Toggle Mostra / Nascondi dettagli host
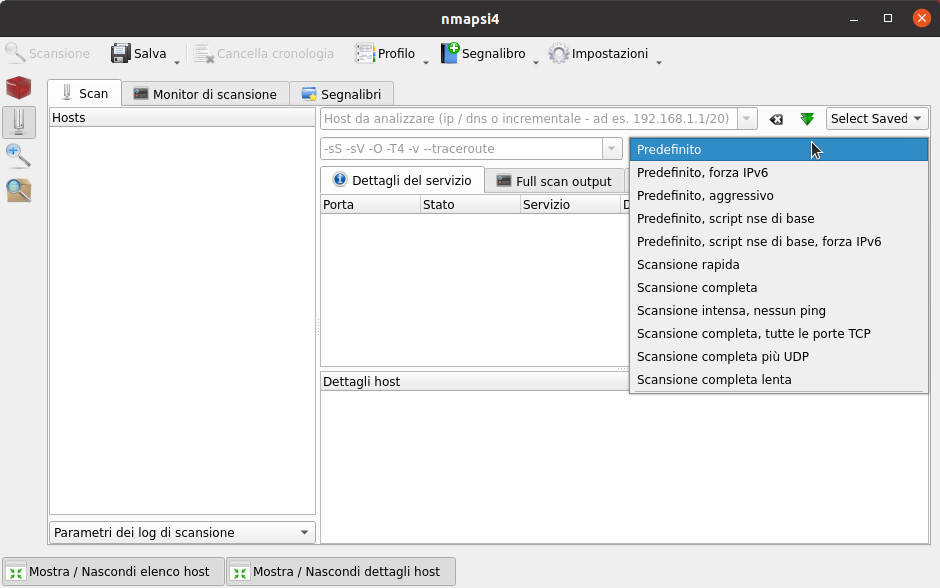940x588 pixels. [x=341, y=572]
